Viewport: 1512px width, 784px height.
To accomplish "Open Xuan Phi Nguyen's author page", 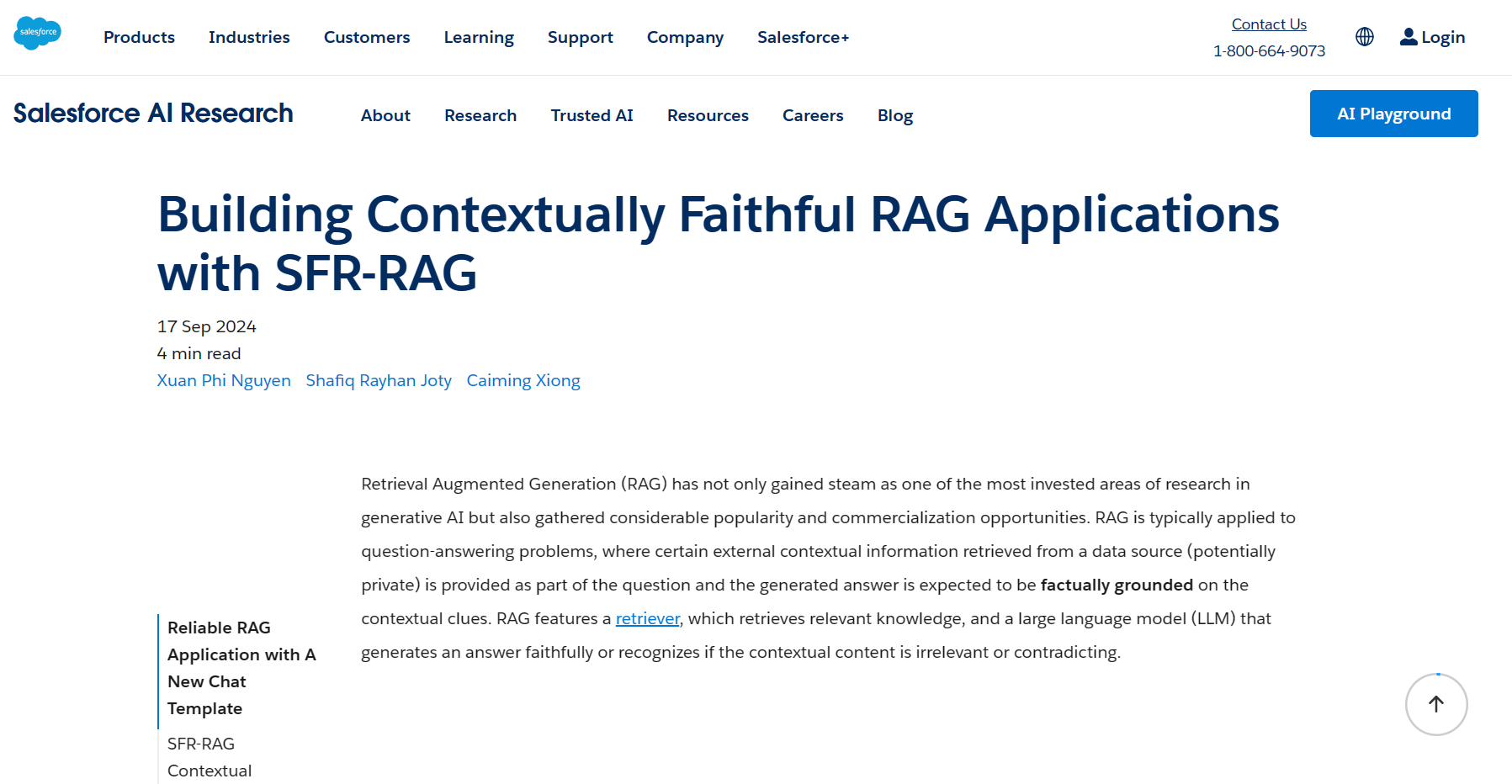I will tap(223, 380).
